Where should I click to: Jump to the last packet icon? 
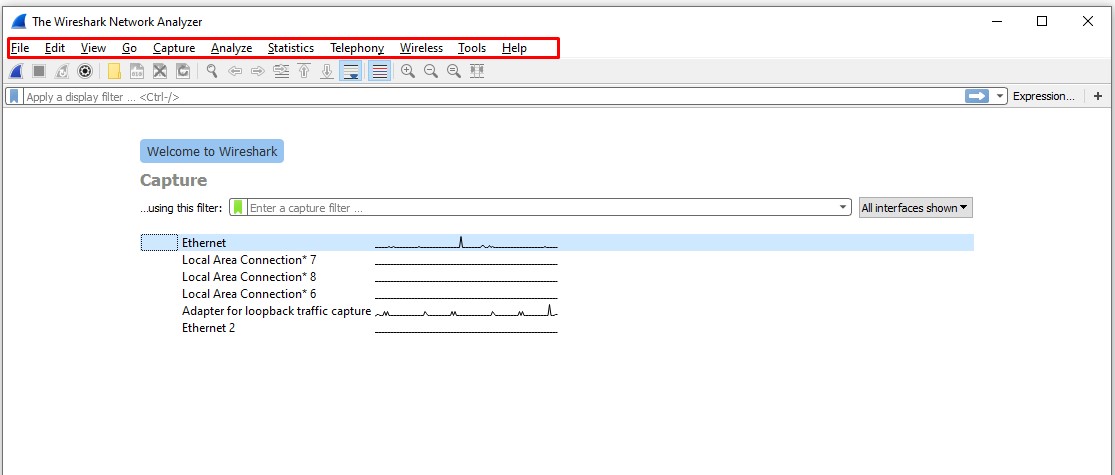pos(326,71)
